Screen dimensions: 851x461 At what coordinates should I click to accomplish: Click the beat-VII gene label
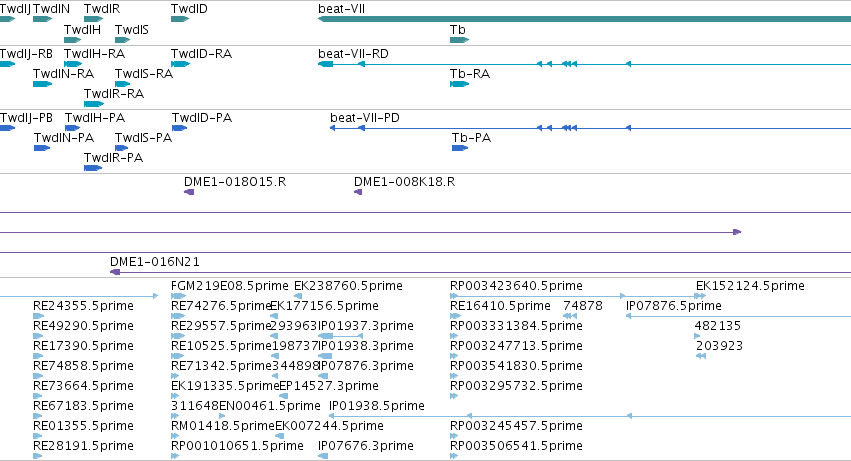point(341,9)
